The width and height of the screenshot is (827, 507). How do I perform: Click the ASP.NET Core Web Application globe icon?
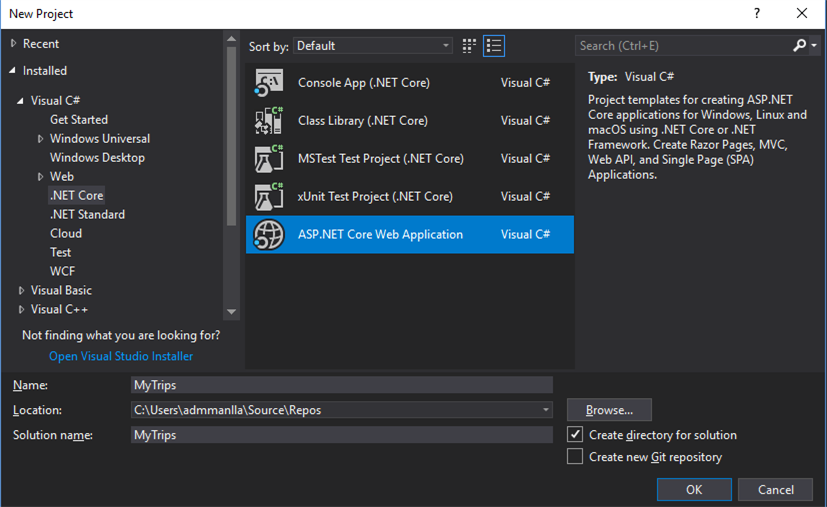269,235
